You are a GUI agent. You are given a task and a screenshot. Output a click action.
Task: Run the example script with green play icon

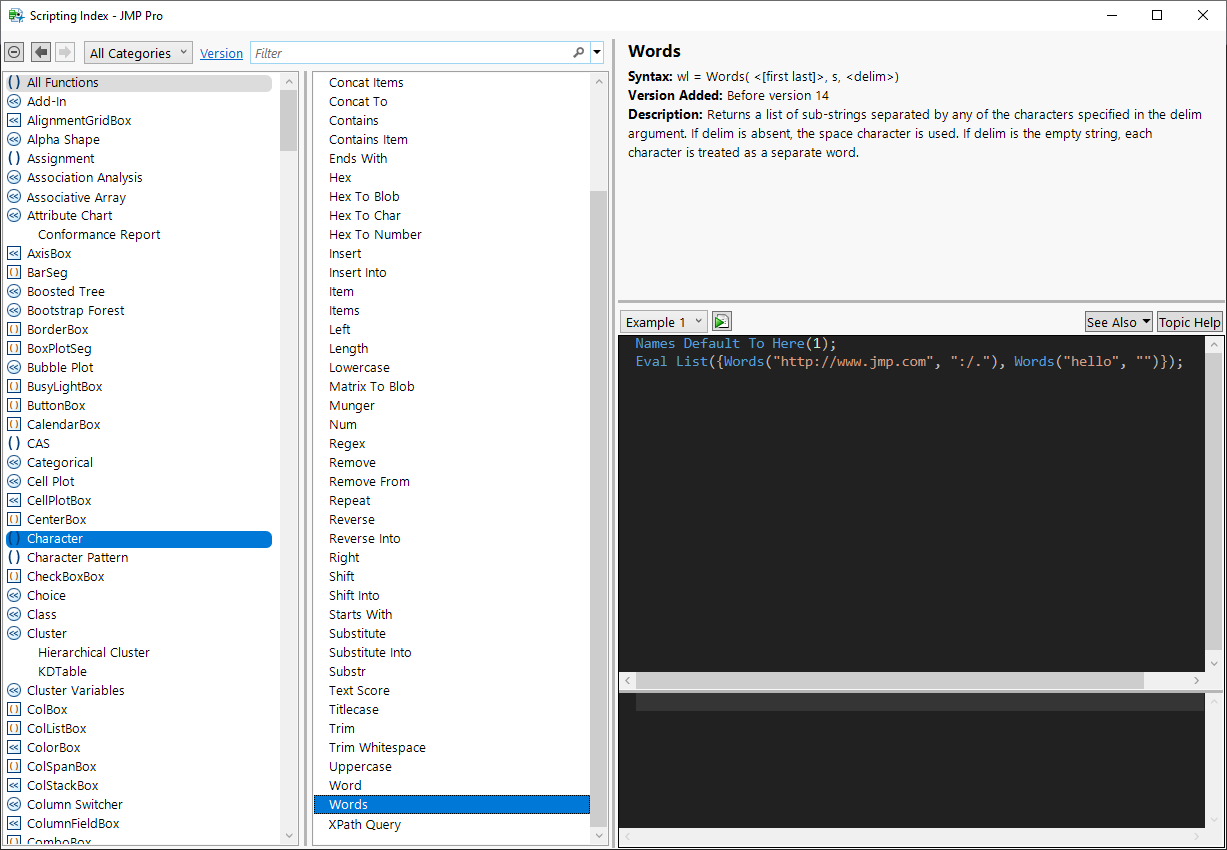(722, 322)
